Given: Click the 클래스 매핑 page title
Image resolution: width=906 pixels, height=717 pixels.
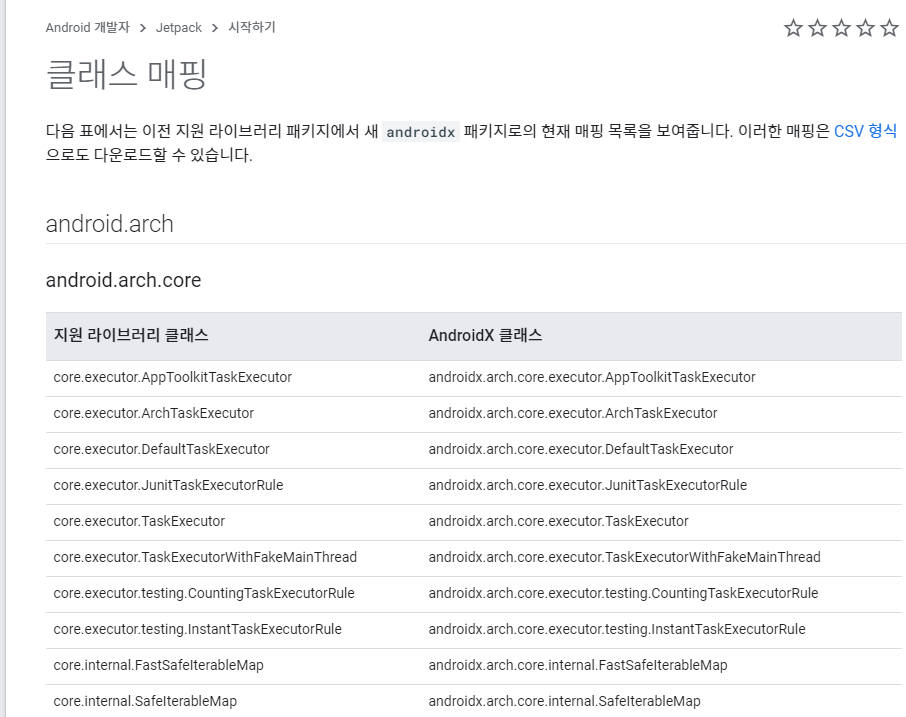Looking at the screenshot, I should click(127, 75).
